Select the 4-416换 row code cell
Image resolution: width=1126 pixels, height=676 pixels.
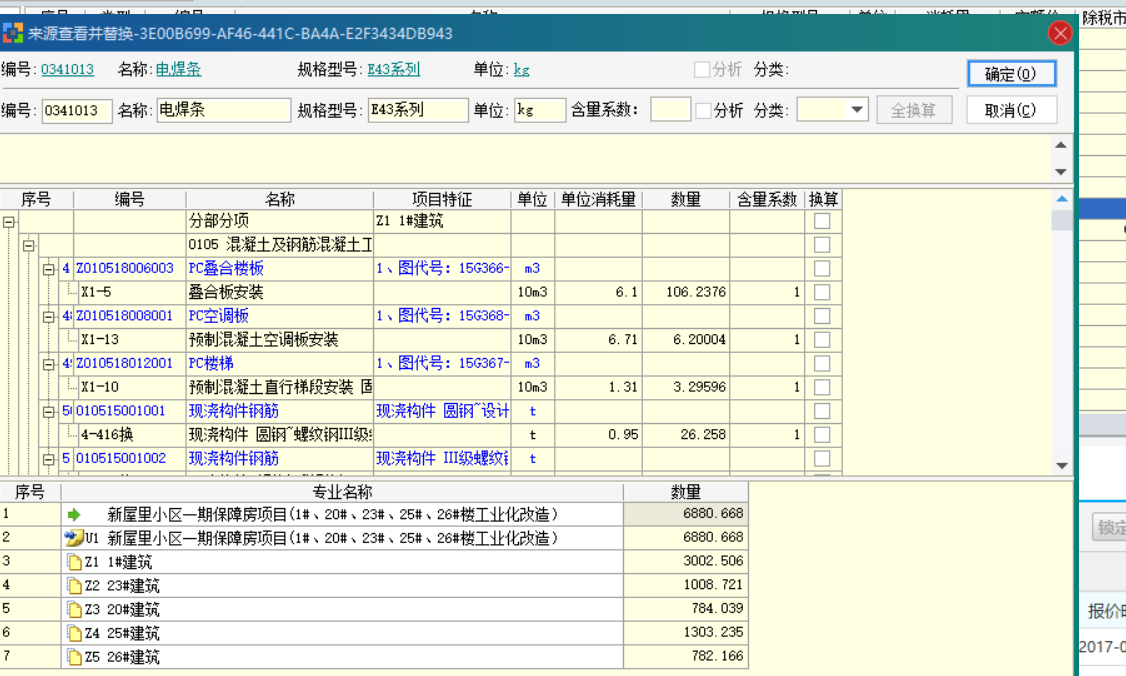click(x=129, y=435)
